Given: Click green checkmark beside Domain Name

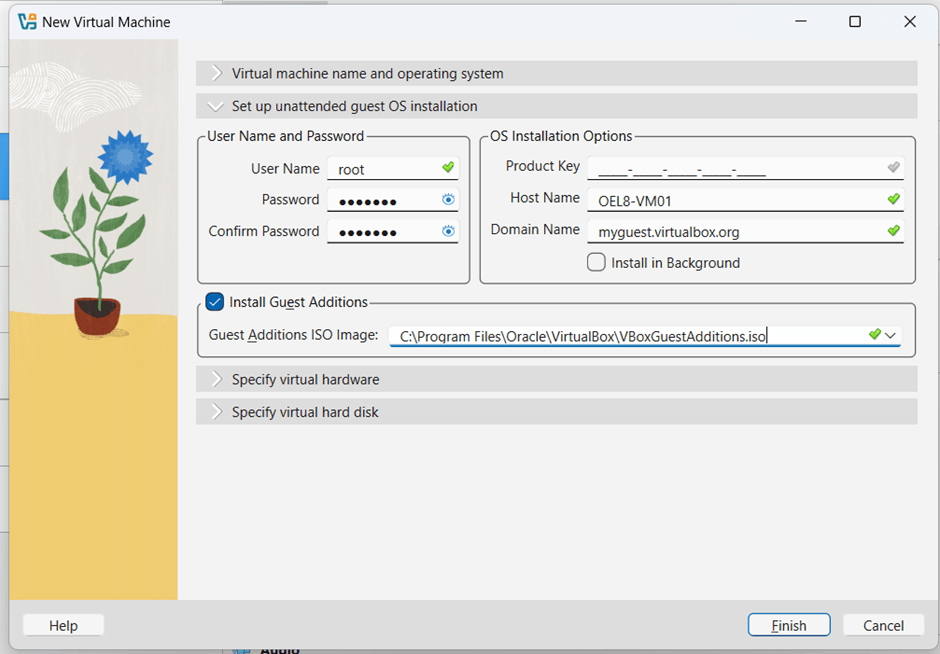Looking at the screenshot, I should [893, 230].
